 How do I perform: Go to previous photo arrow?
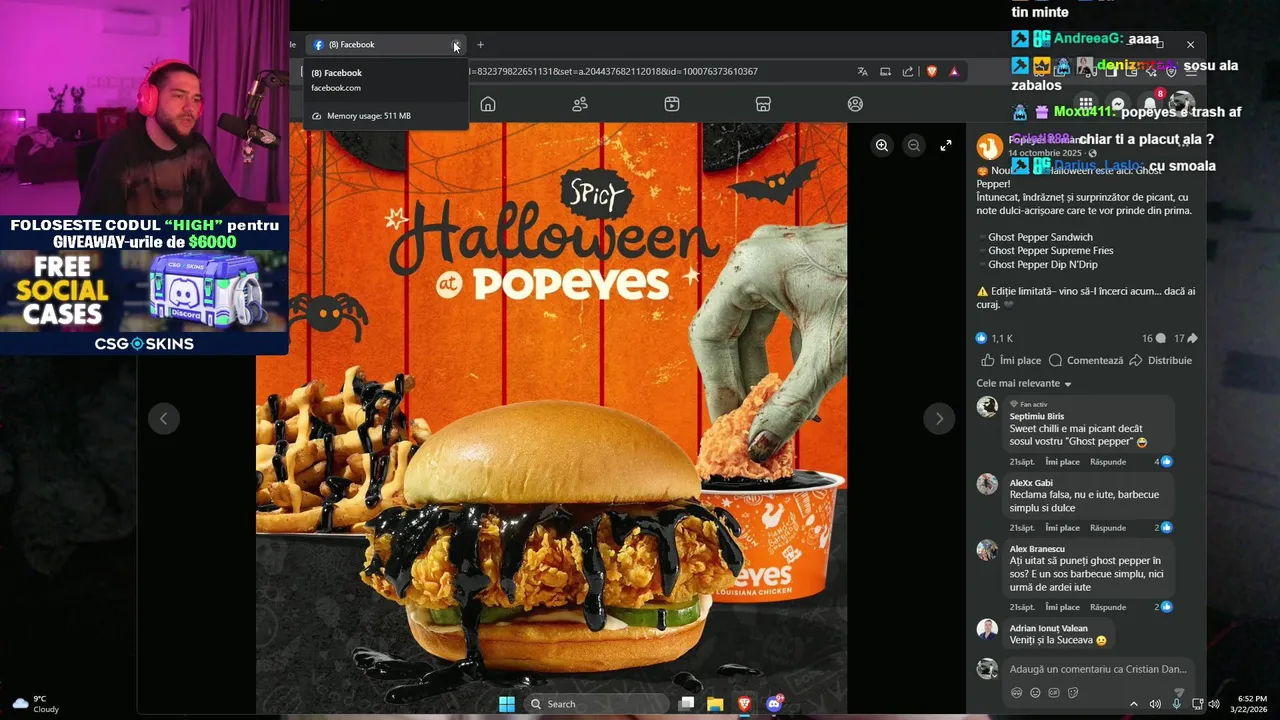[164, 419]
